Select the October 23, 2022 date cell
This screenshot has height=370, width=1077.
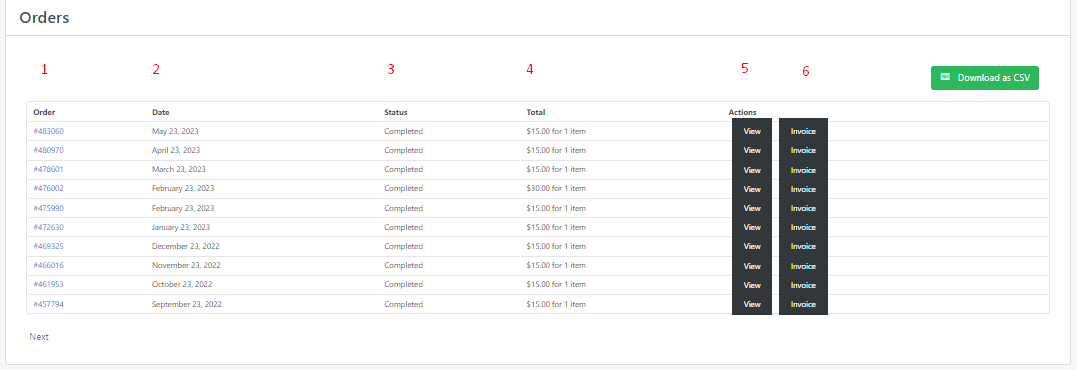(x=182, y=284)
